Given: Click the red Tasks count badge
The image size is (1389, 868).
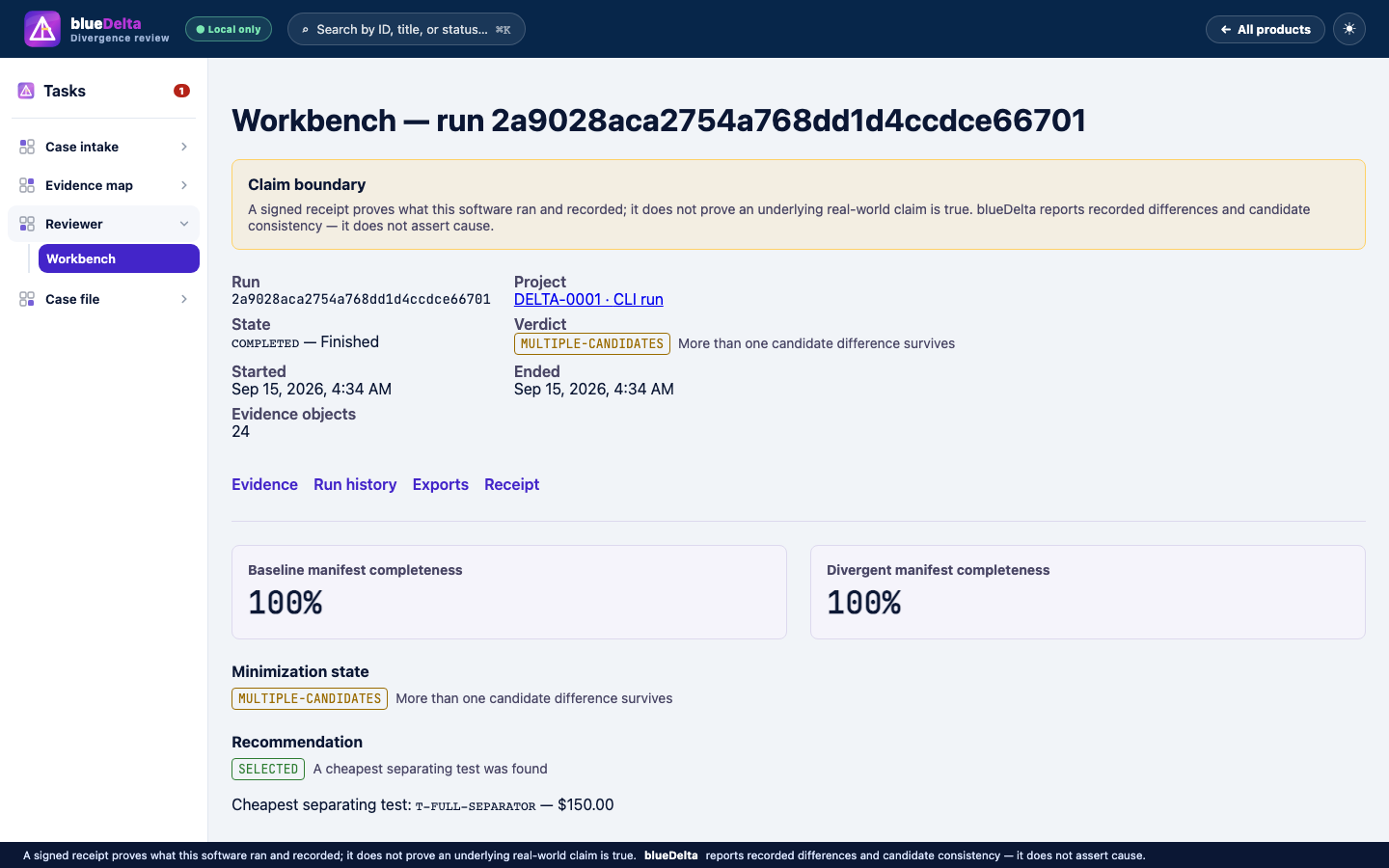Looking at the screenshot, I should 181,91.
